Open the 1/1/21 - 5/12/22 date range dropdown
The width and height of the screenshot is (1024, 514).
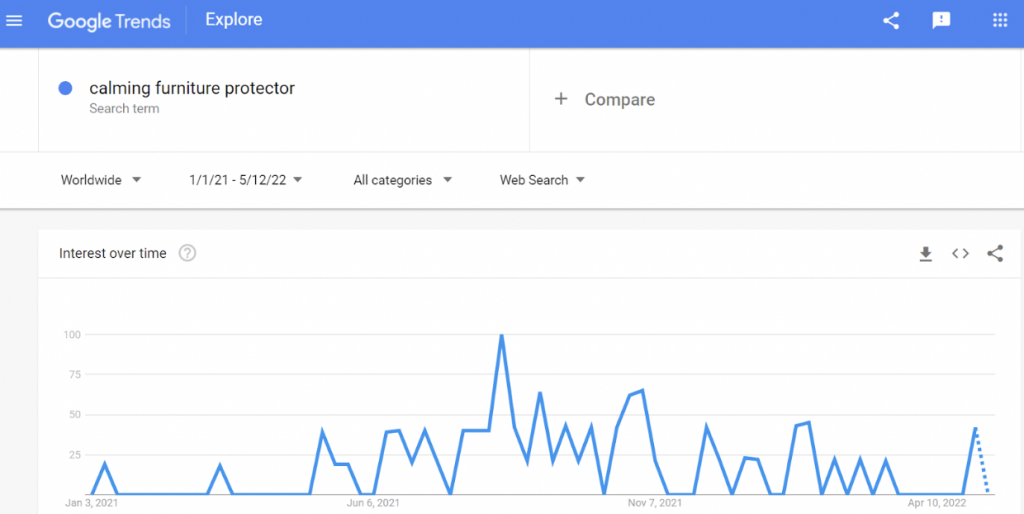(246, 180)
